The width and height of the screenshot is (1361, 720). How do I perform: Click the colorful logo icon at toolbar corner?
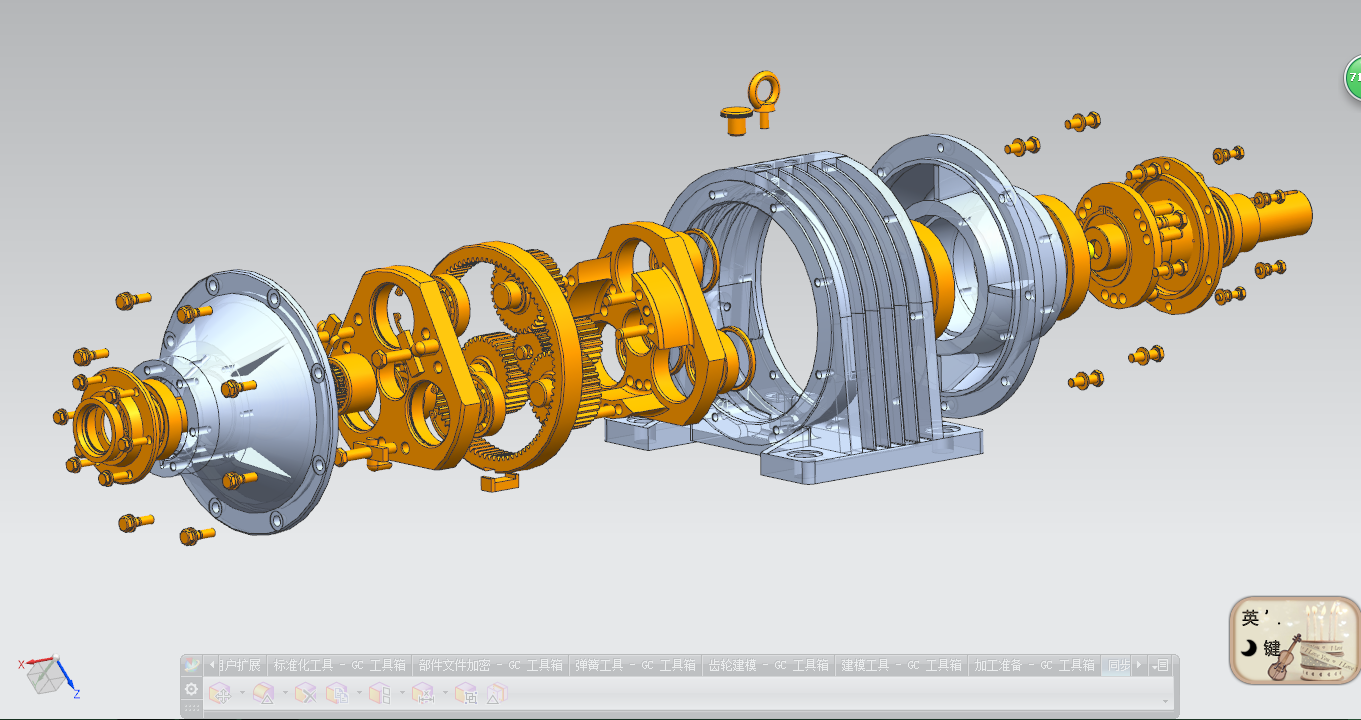191,665
